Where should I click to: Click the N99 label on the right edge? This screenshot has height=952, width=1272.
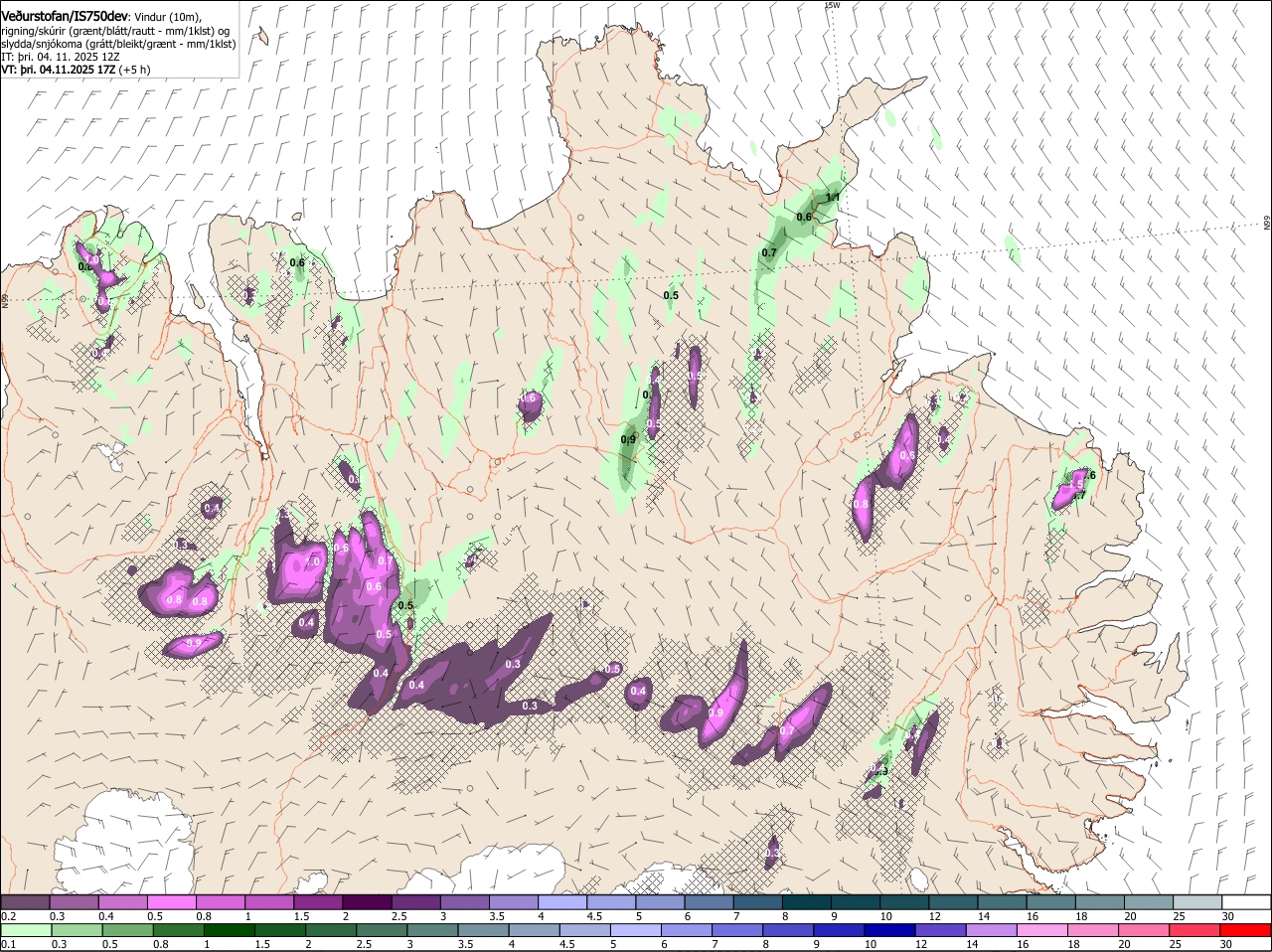point(1267,224)
